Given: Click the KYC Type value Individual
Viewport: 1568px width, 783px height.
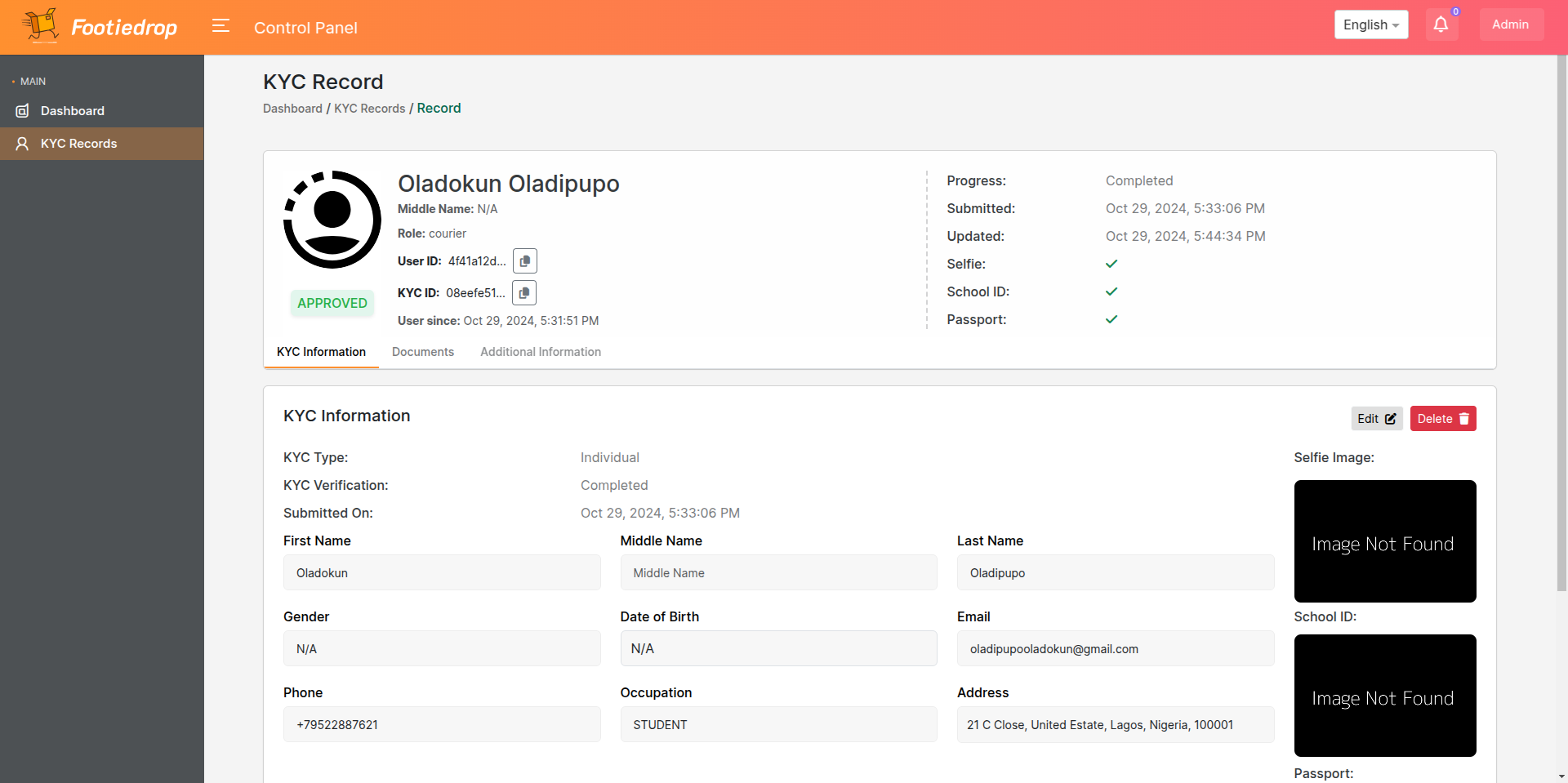Looking at the screenshot, I should coord(610,458).
